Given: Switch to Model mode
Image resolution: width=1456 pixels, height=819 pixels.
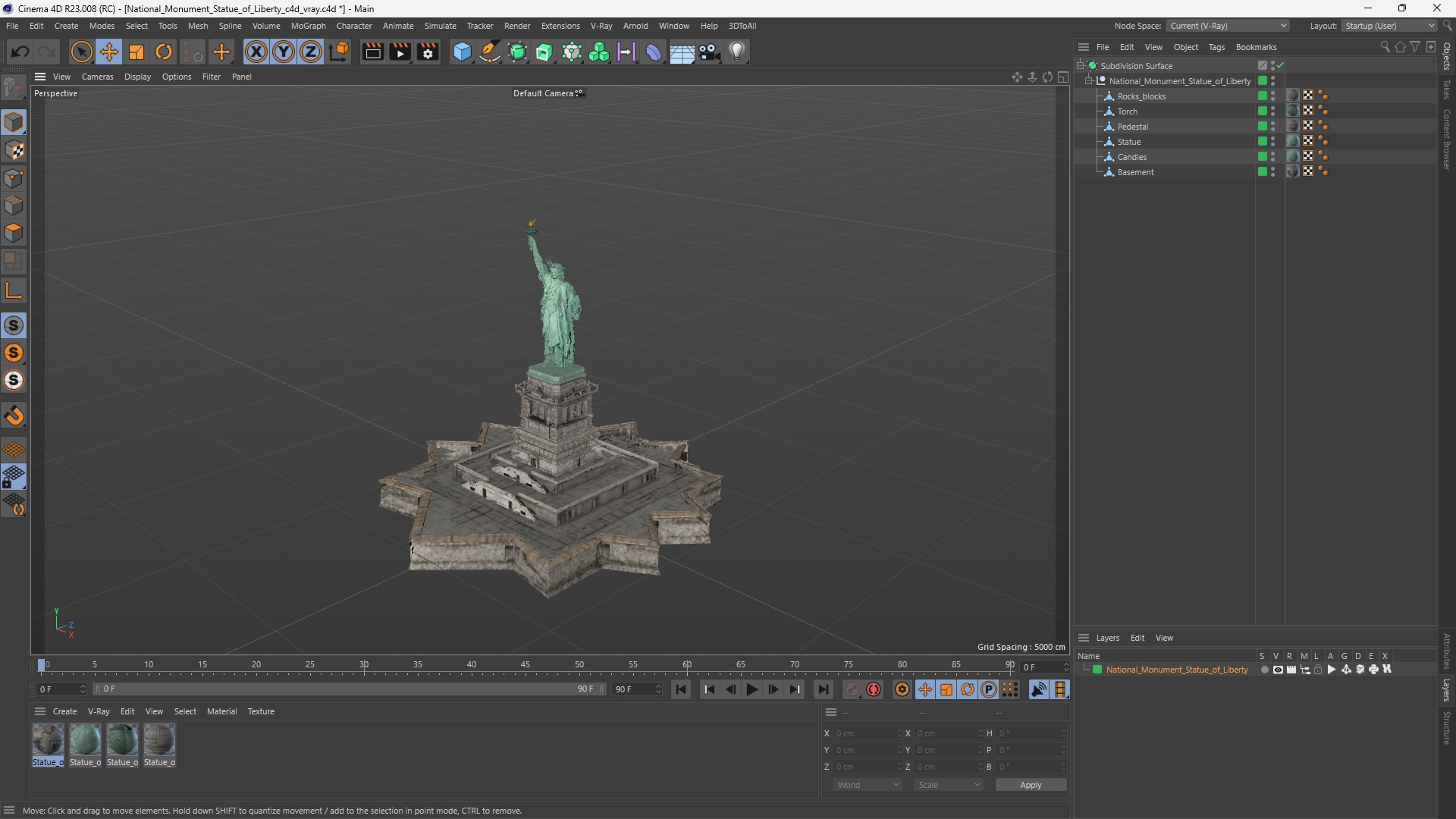Looking at the screenshot, I should coord(14,122).
